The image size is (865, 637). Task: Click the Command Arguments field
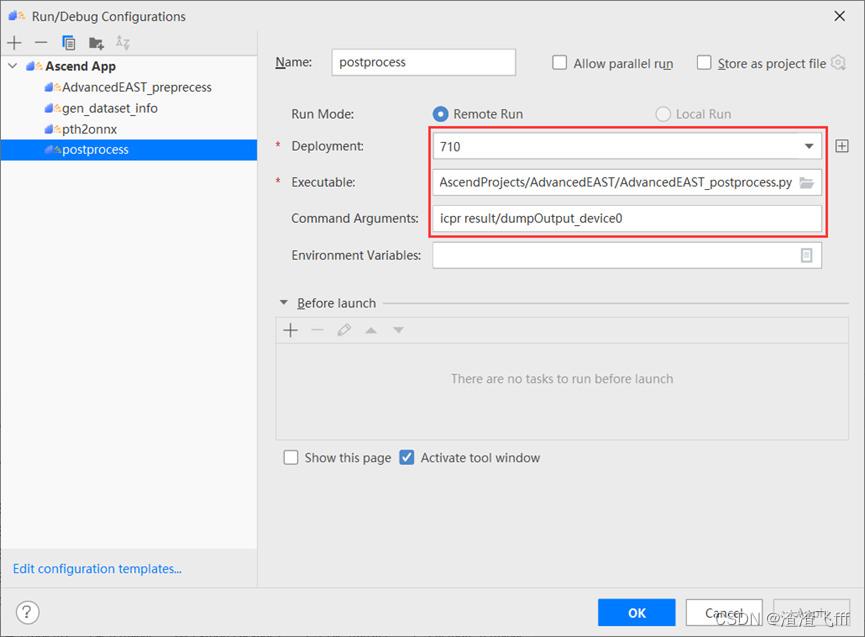click(627, 218)
